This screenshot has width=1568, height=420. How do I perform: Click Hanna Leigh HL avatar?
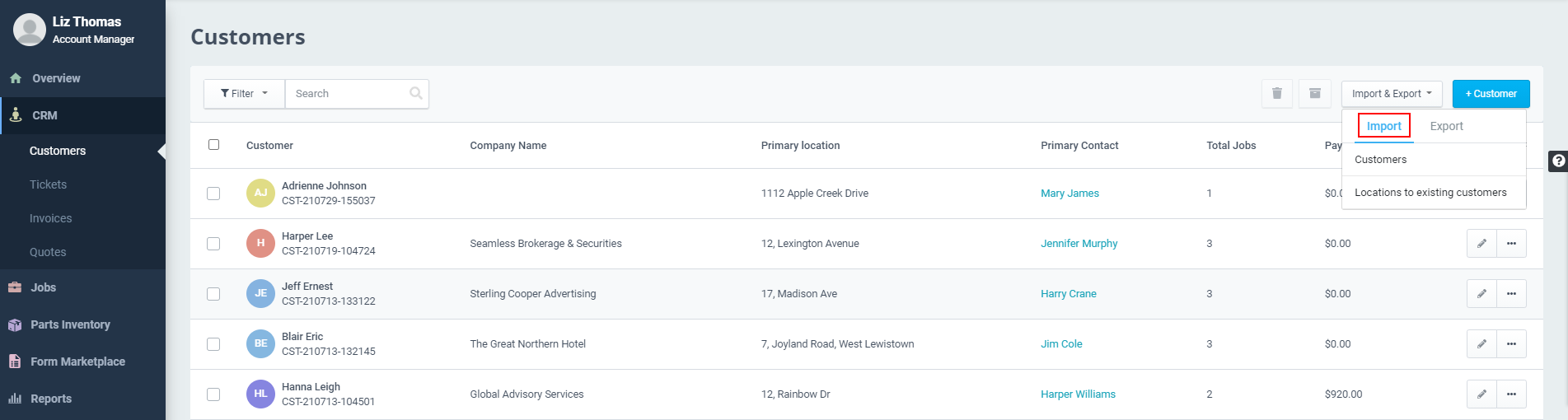point(260,394)
